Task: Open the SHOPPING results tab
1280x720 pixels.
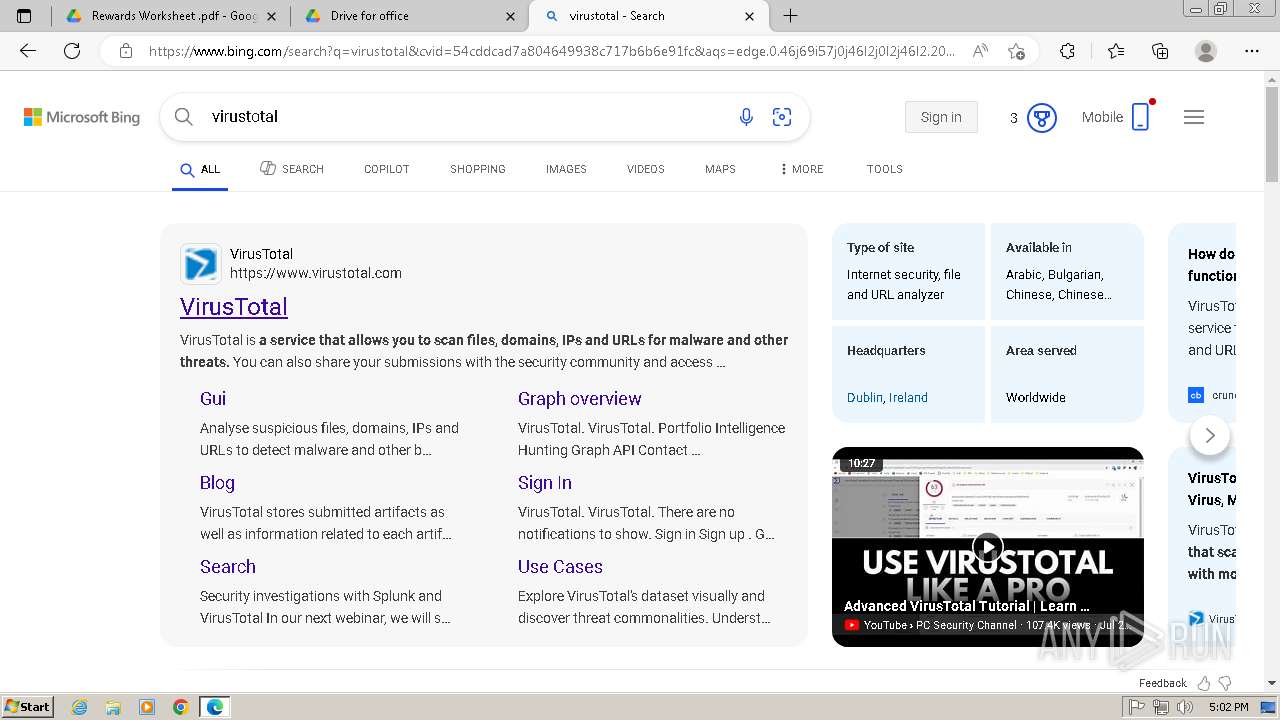Action: tap(478, 169)
